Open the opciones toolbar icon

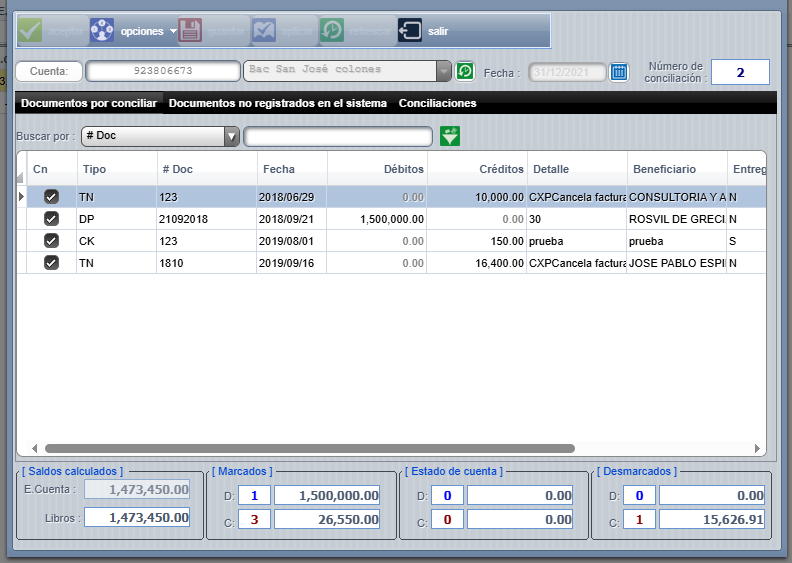tap(102, 31)
